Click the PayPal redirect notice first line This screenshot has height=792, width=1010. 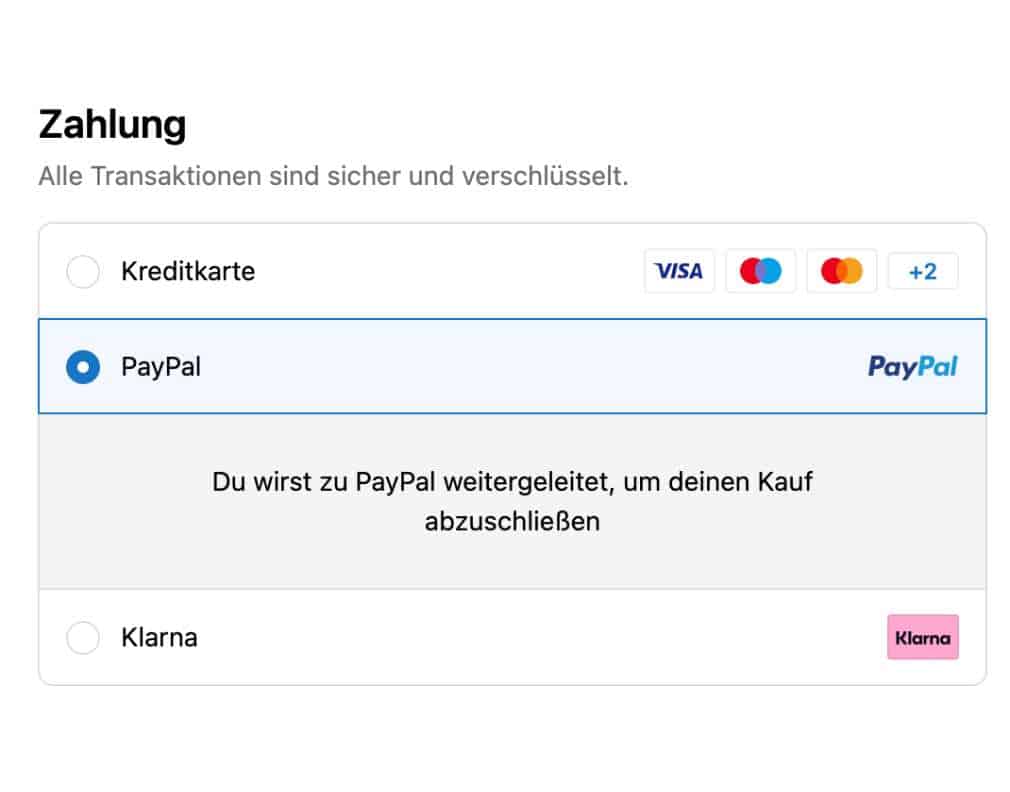512,481
